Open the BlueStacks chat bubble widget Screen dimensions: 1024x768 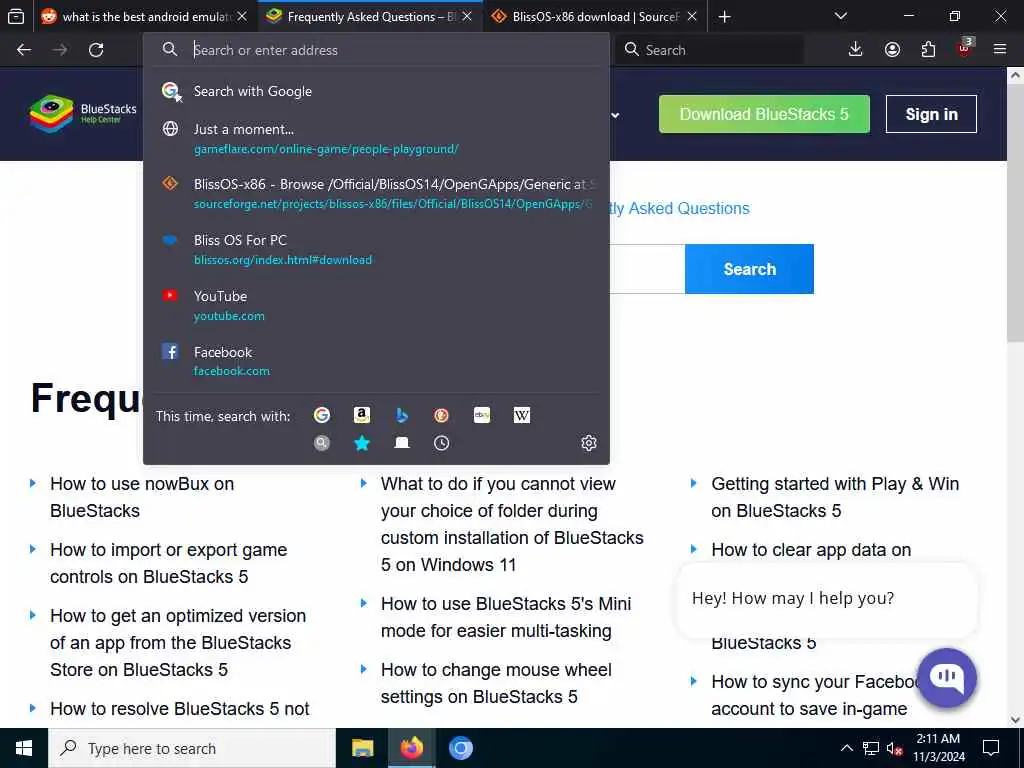947,677
